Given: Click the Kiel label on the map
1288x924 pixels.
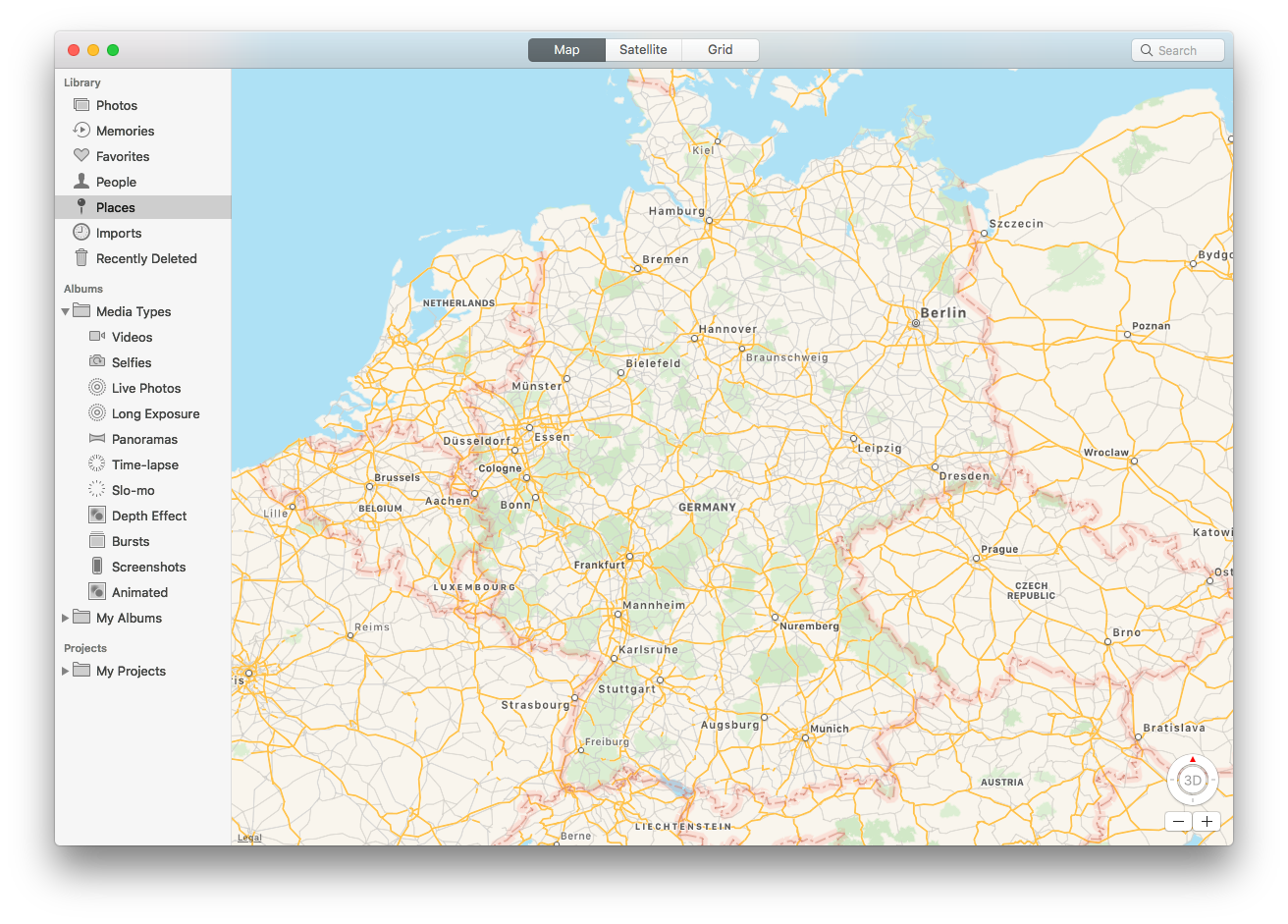Looking at the screenshot, I should click(703, 151).
